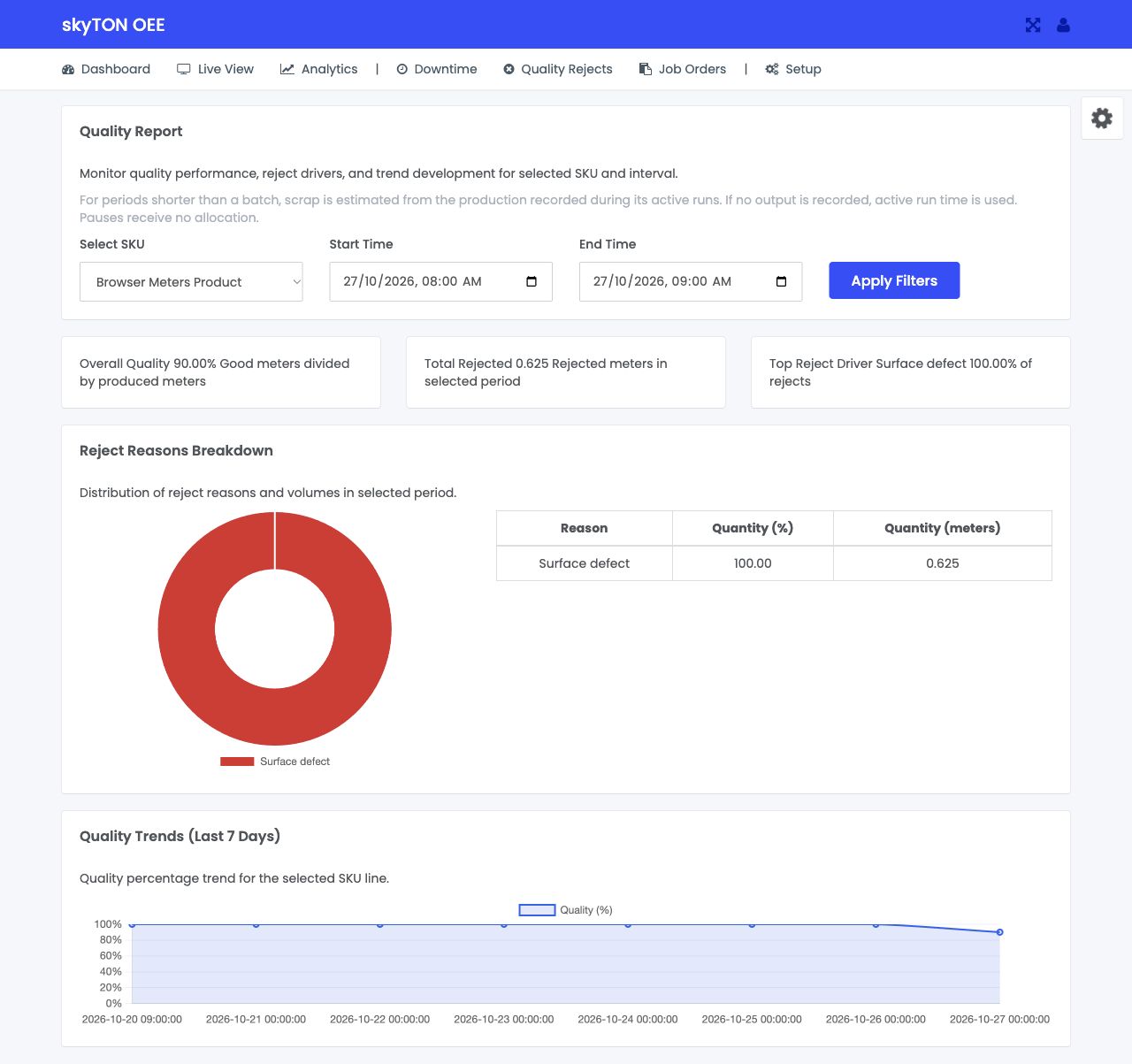Click Quality Trends (Last 7 Days) heading

[x=180, y=836]
